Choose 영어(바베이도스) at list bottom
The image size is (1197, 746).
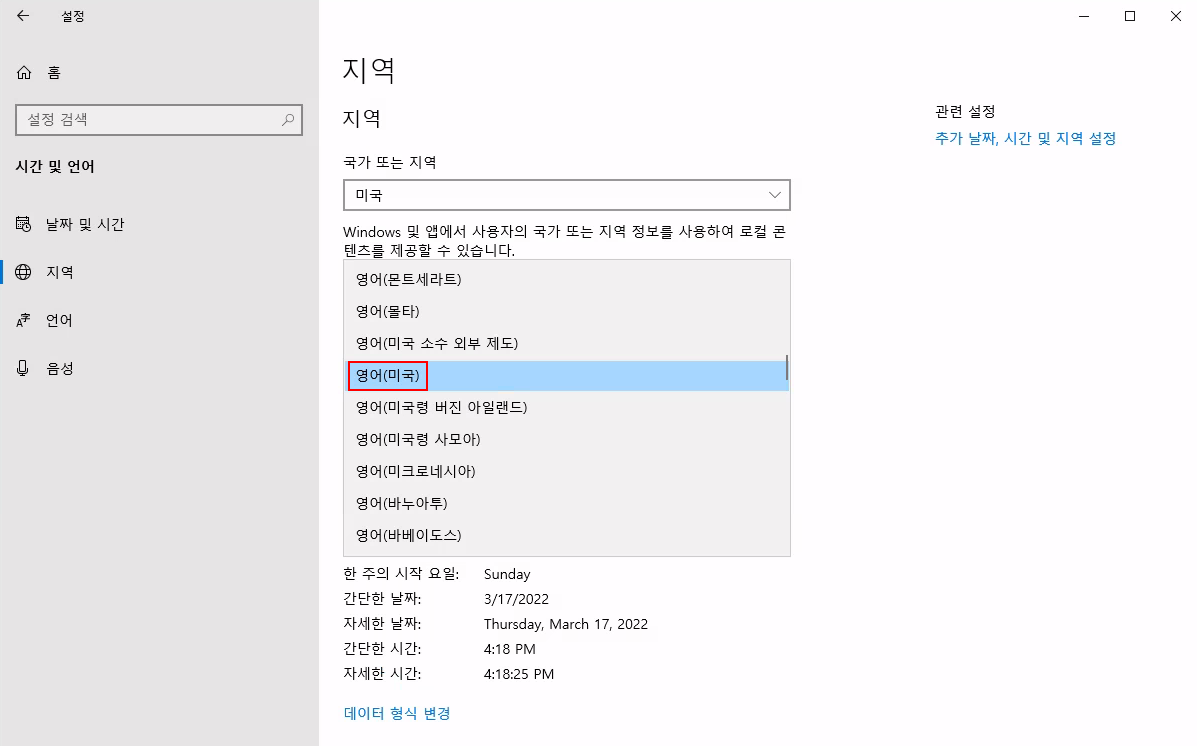pos(403,535)
